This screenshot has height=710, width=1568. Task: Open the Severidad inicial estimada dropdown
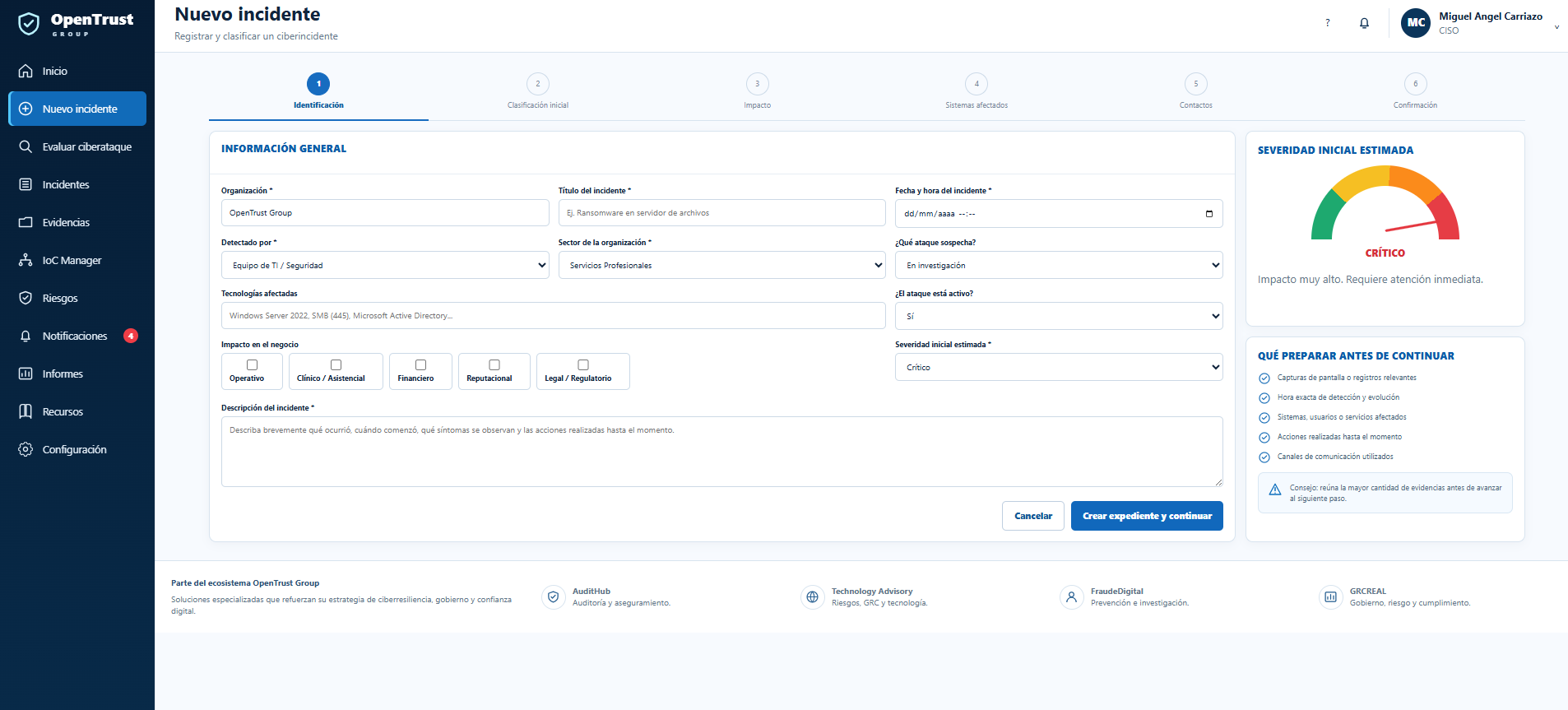1059,367
